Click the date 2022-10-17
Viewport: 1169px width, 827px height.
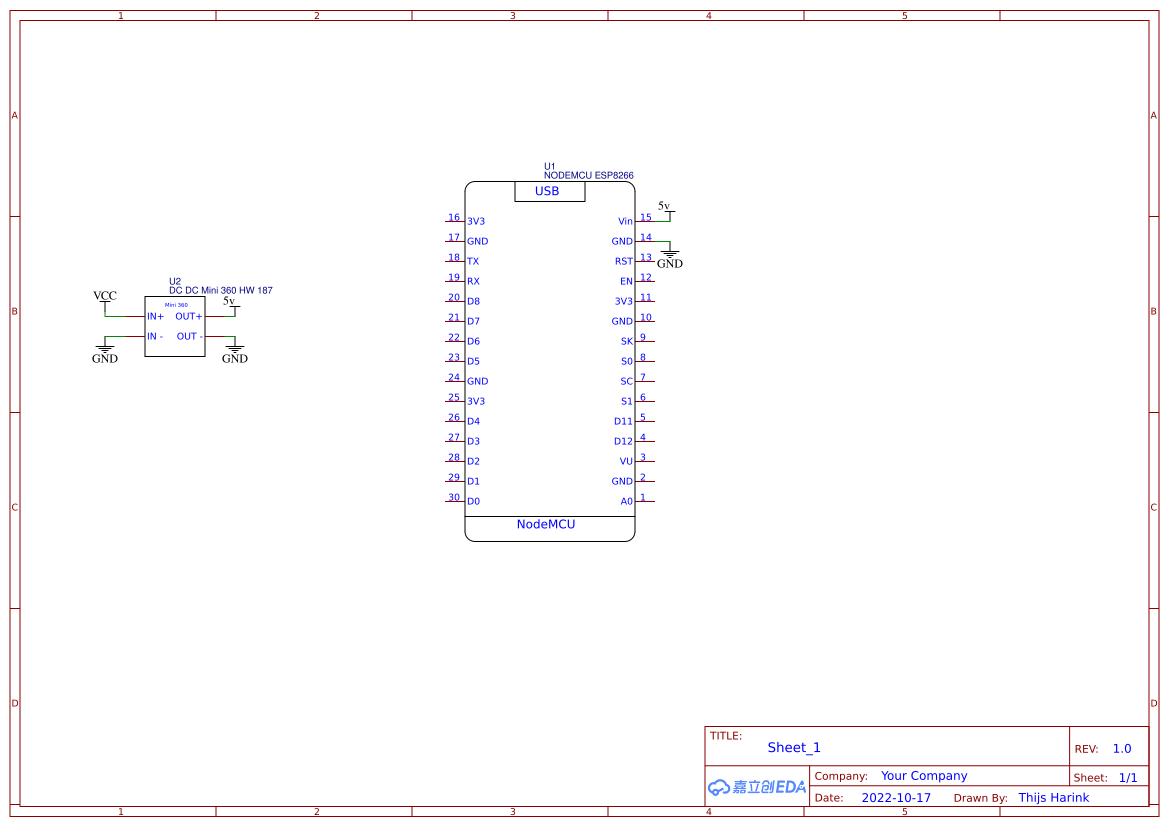coord(897,797)
